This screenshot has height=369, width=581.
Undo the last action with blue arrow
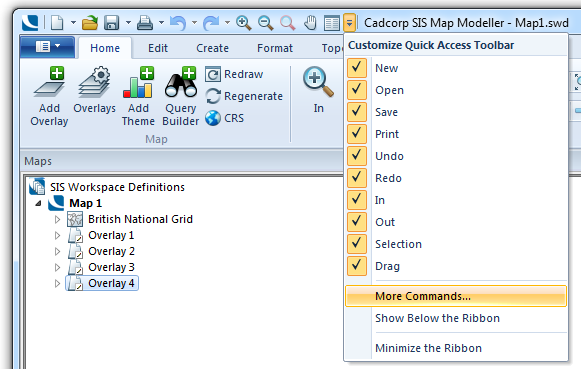(178, 23)
